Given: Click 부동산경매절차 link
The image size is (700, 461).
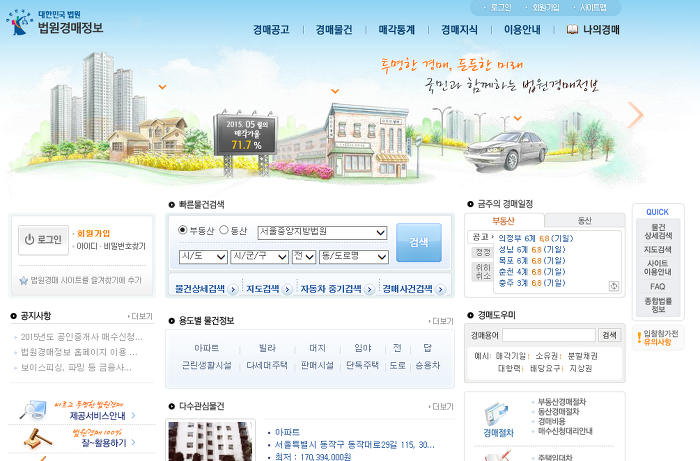Looking at the screenshot, I should pyautogui.click(x=562, y=402).
